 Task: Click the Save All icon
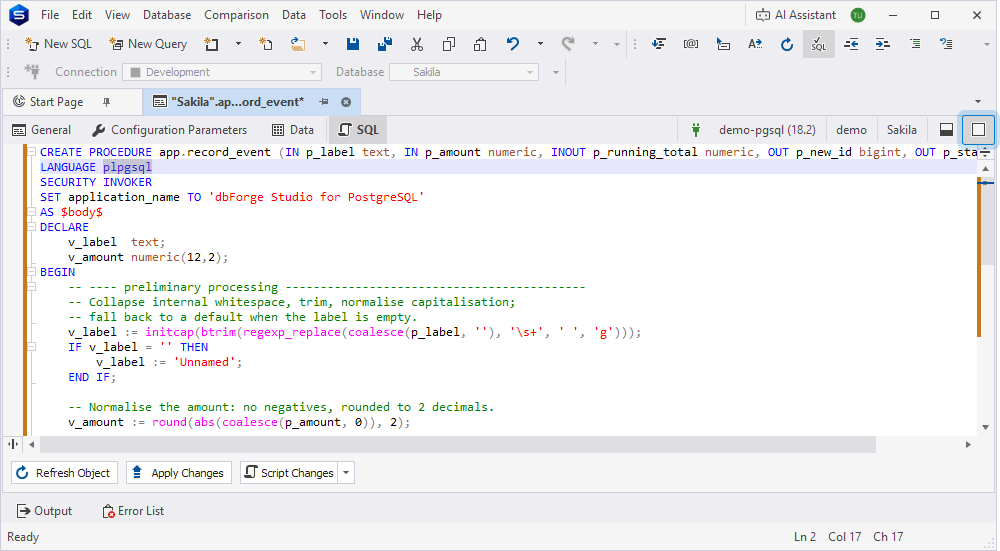pyautogui.click(x=385, y=44)
